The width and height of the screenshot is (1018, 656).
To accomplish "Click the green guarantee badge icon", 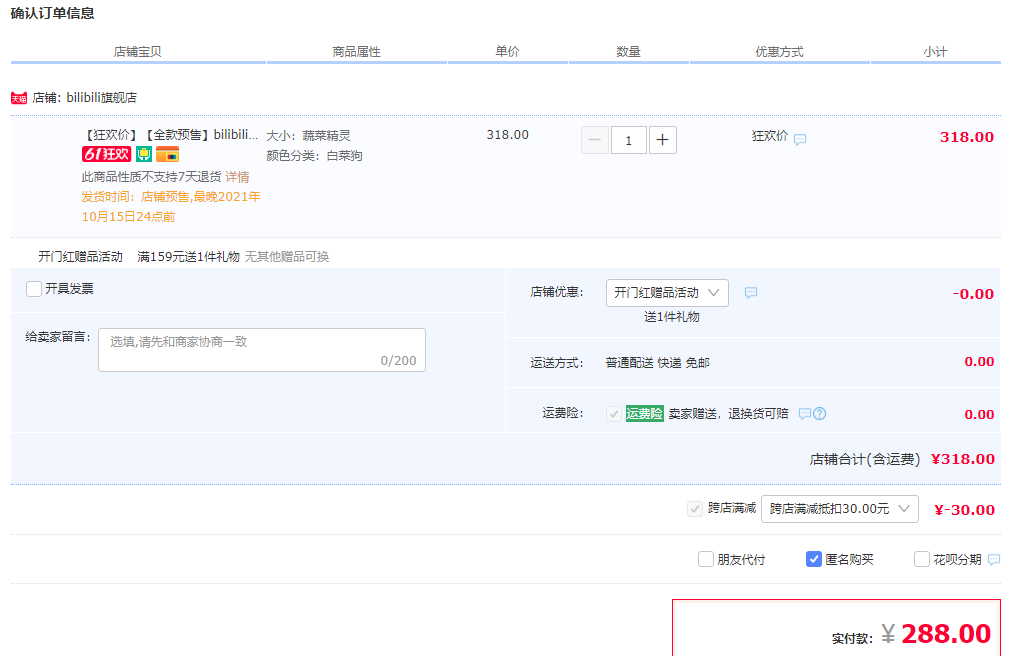I will pos(144,154).
